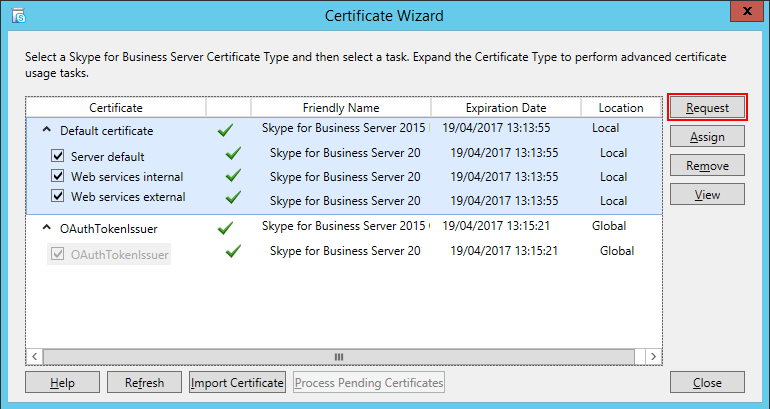
Task: Open certificate details with View button
Action: tap(707, 194)
